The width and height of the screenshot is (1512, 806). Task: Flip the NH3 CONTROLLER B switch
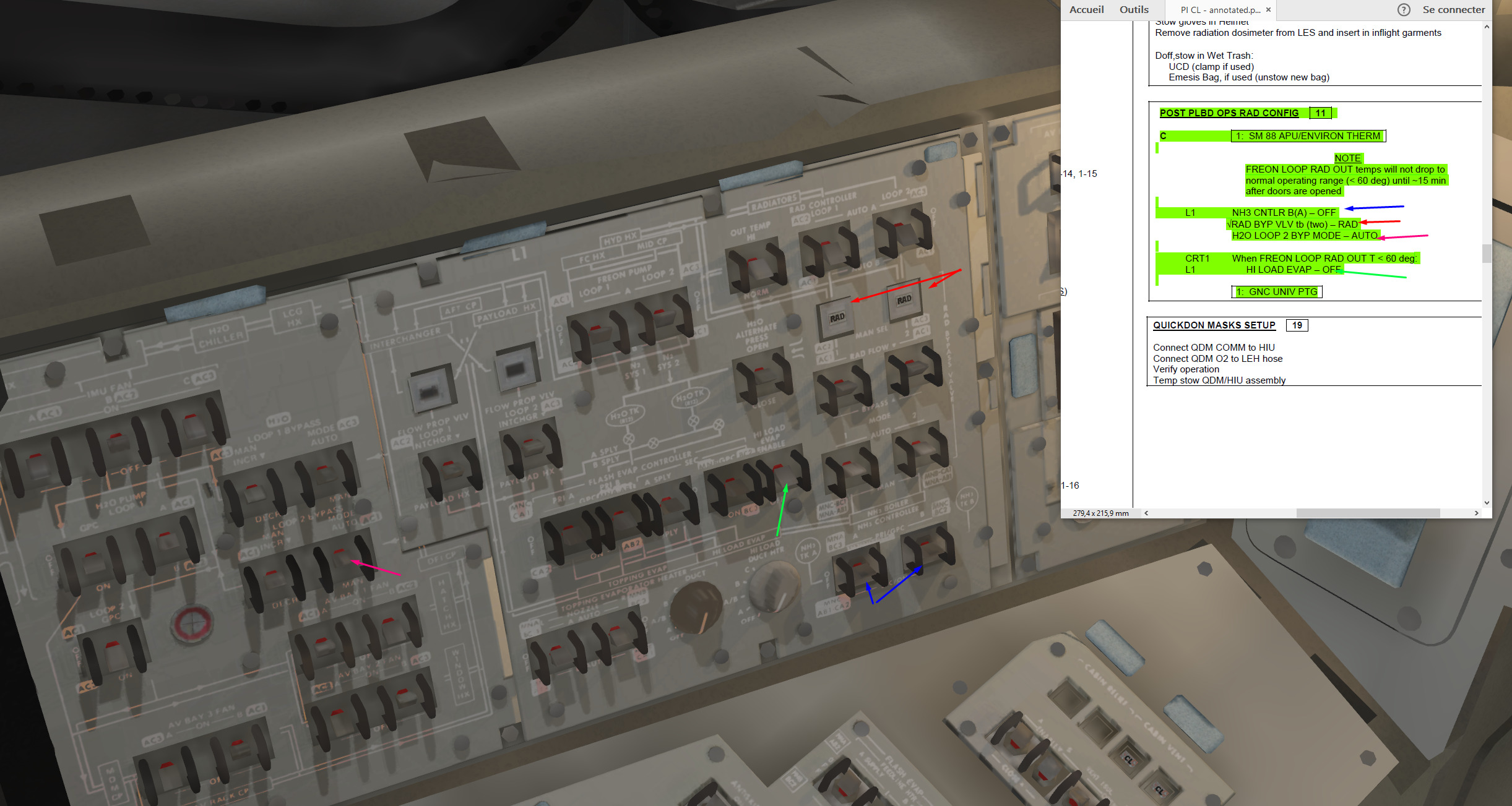click(x=928, y=547)
